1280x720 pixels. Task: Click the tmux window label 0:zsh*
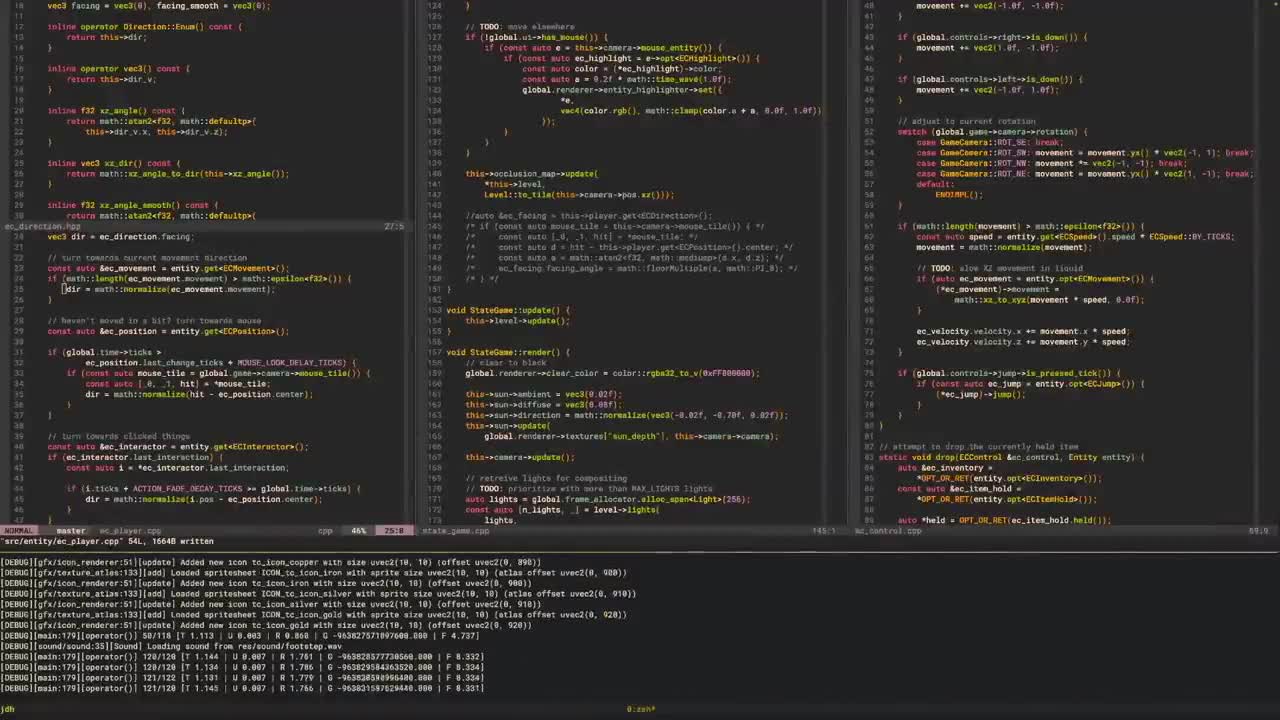pos(641,709)
